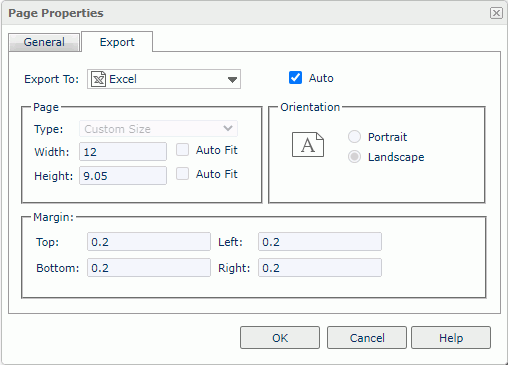Select Portrait orientation
This screenshot has width=508, height=365.
pos(354,137)
